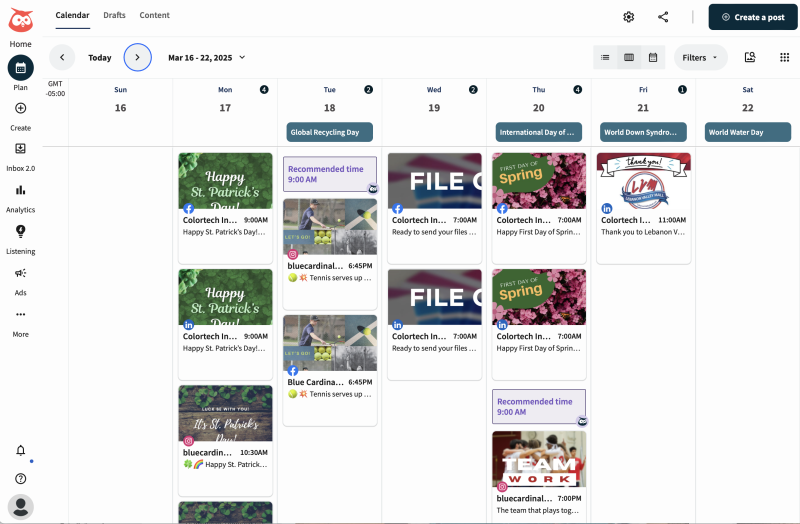Open Wednesday's LinkedIn FILE post at 7:00AM
The height and width of the screenshot is (524, 800).
(x=434, y=324)
